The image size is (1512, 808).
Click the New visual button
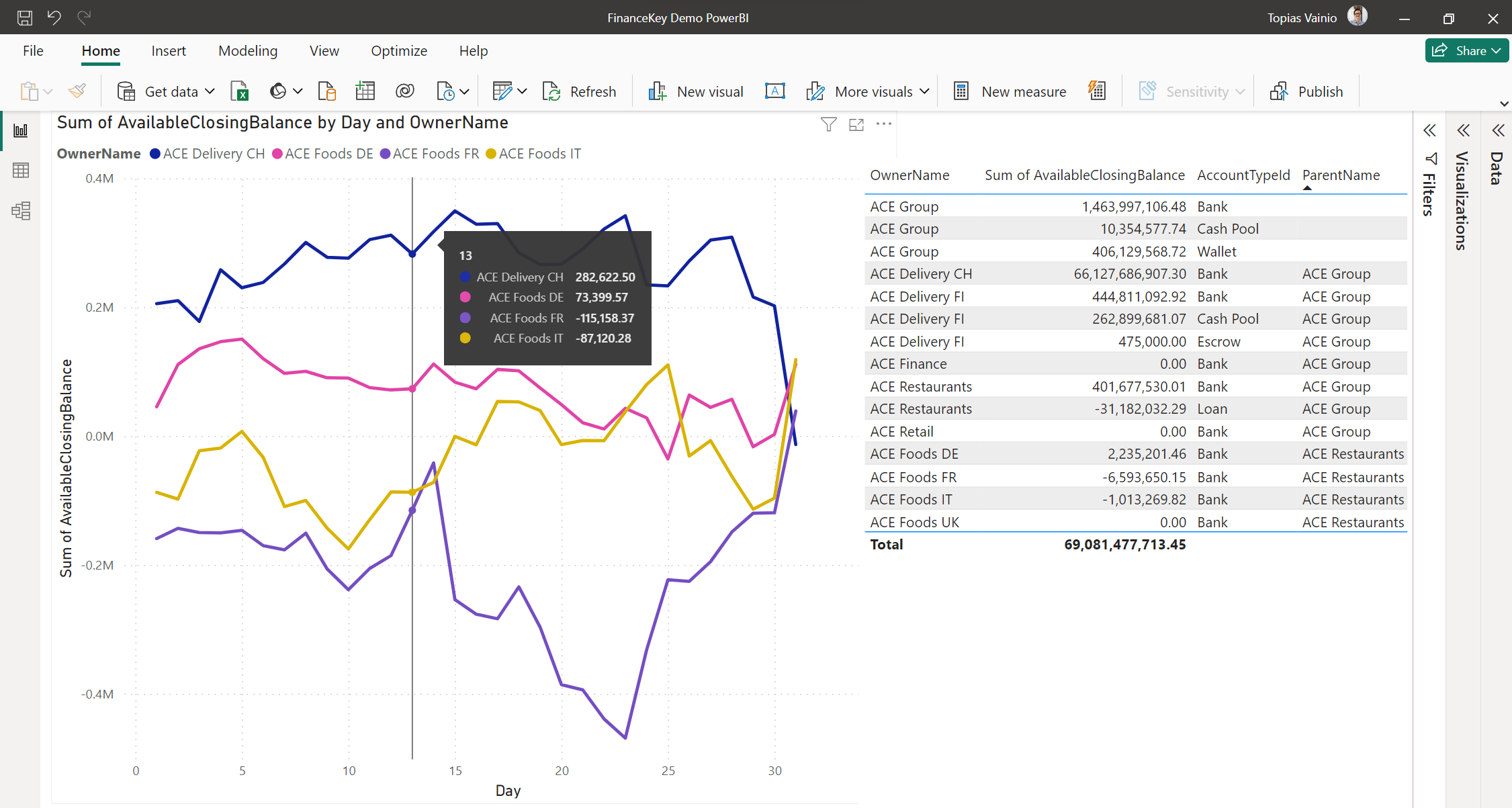pos(696,91)
